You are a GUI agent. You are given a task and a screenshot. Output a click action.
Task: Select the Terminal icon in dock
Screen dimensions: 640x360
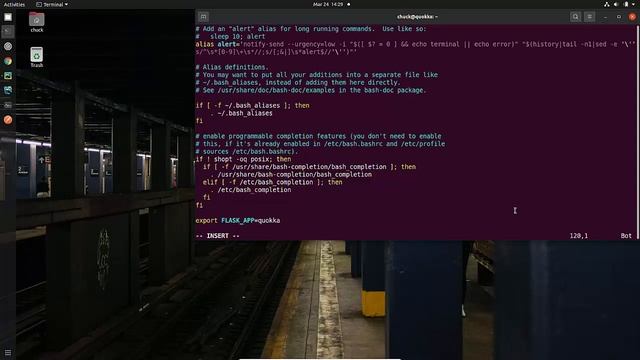point(8,31)
